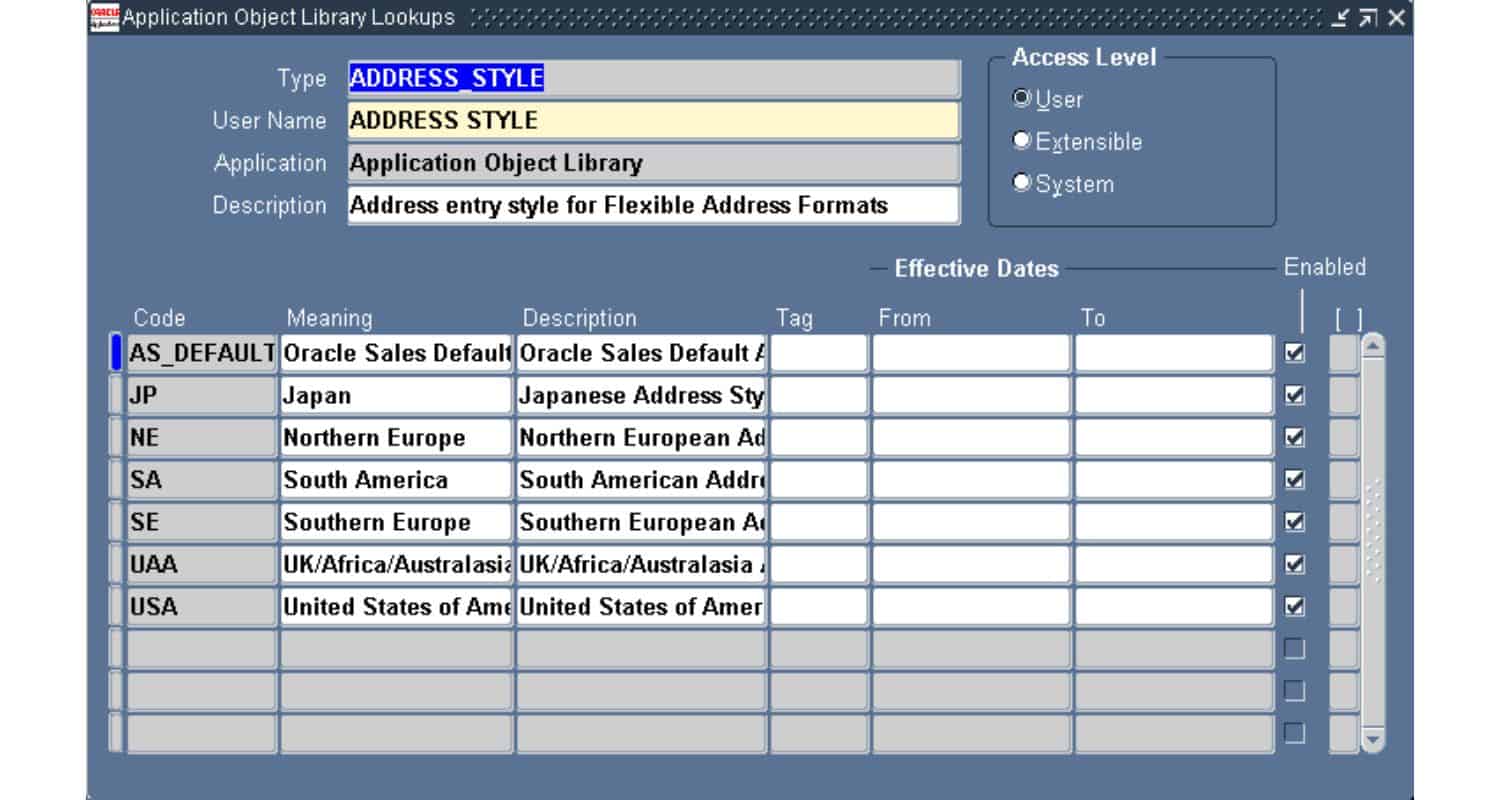Disable the SA lookup code checkbox
The width and height of the screenshot is (1500, 800).
click(1295, 480)
